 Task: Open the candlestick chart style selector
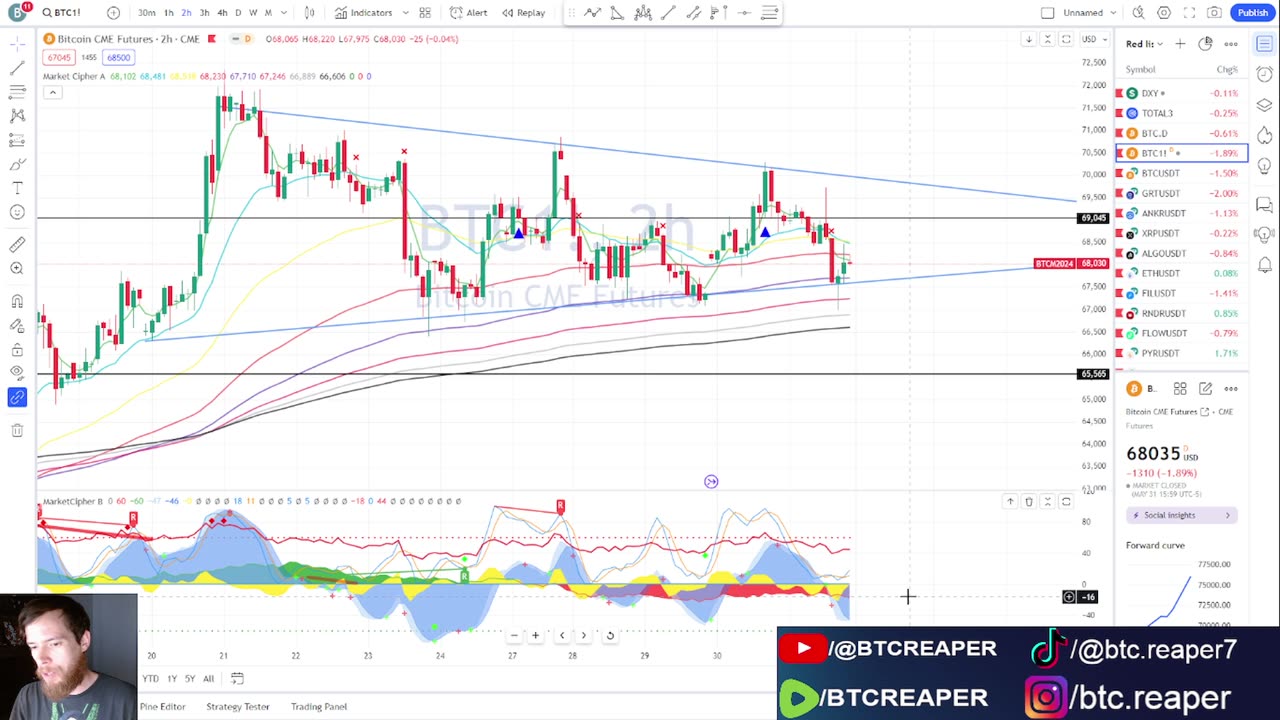pyautogui.click(x=309, y=13)
